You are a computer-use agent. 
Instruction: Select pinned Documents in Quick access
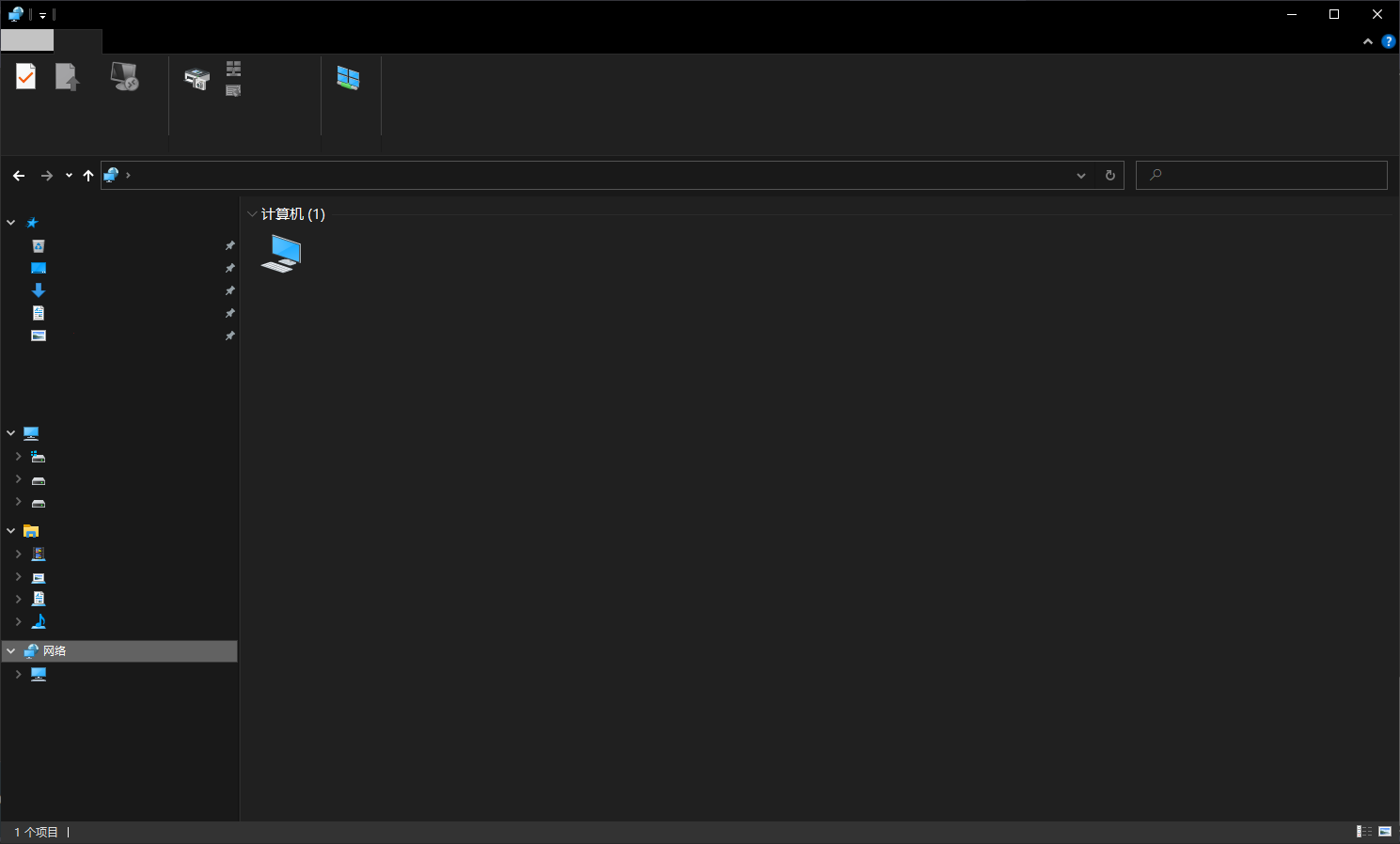tap(39, 313)
